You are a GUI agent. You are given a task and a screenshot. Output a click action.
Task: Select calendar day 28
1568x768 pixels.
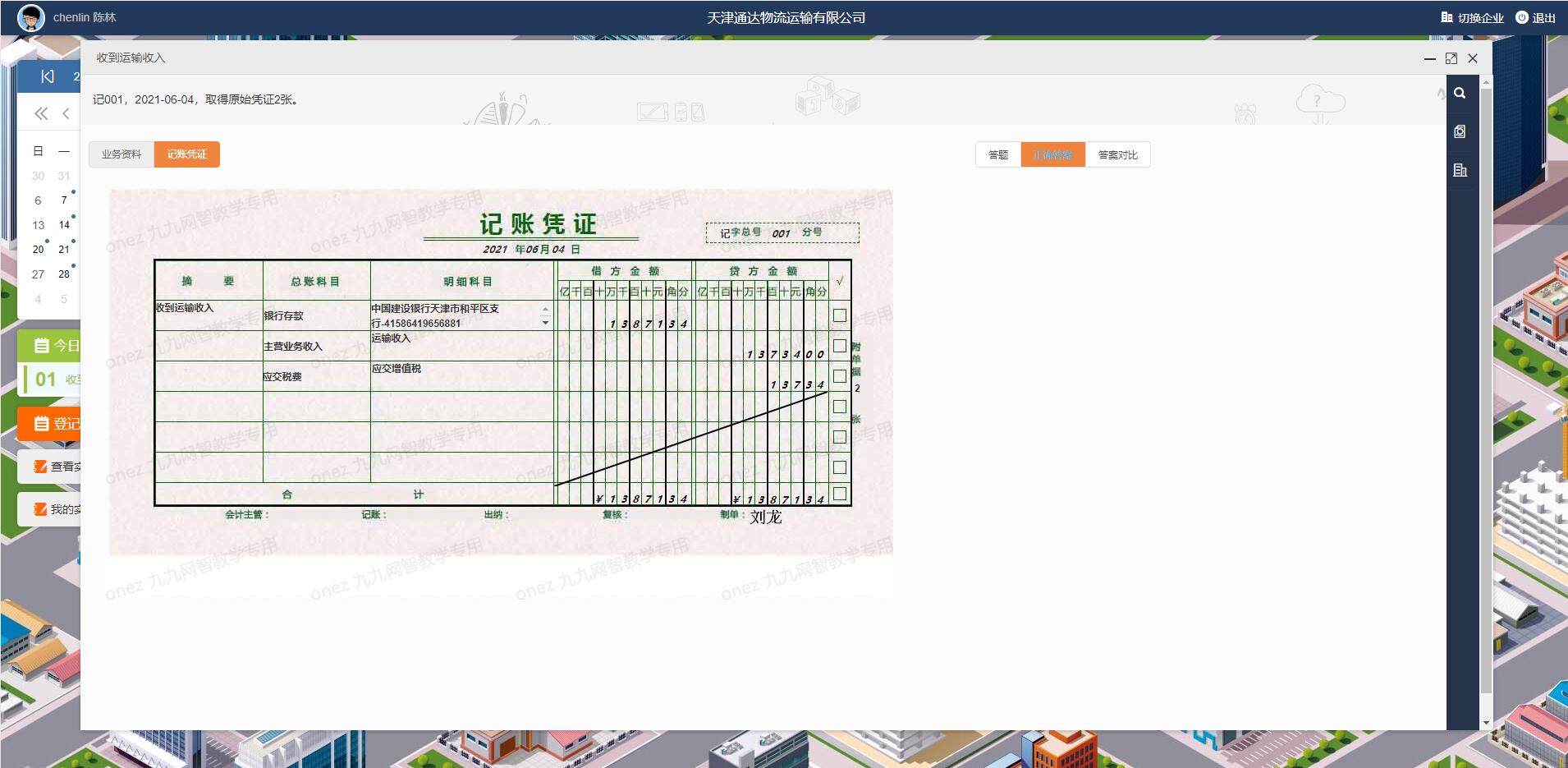[x=64, y=274]
